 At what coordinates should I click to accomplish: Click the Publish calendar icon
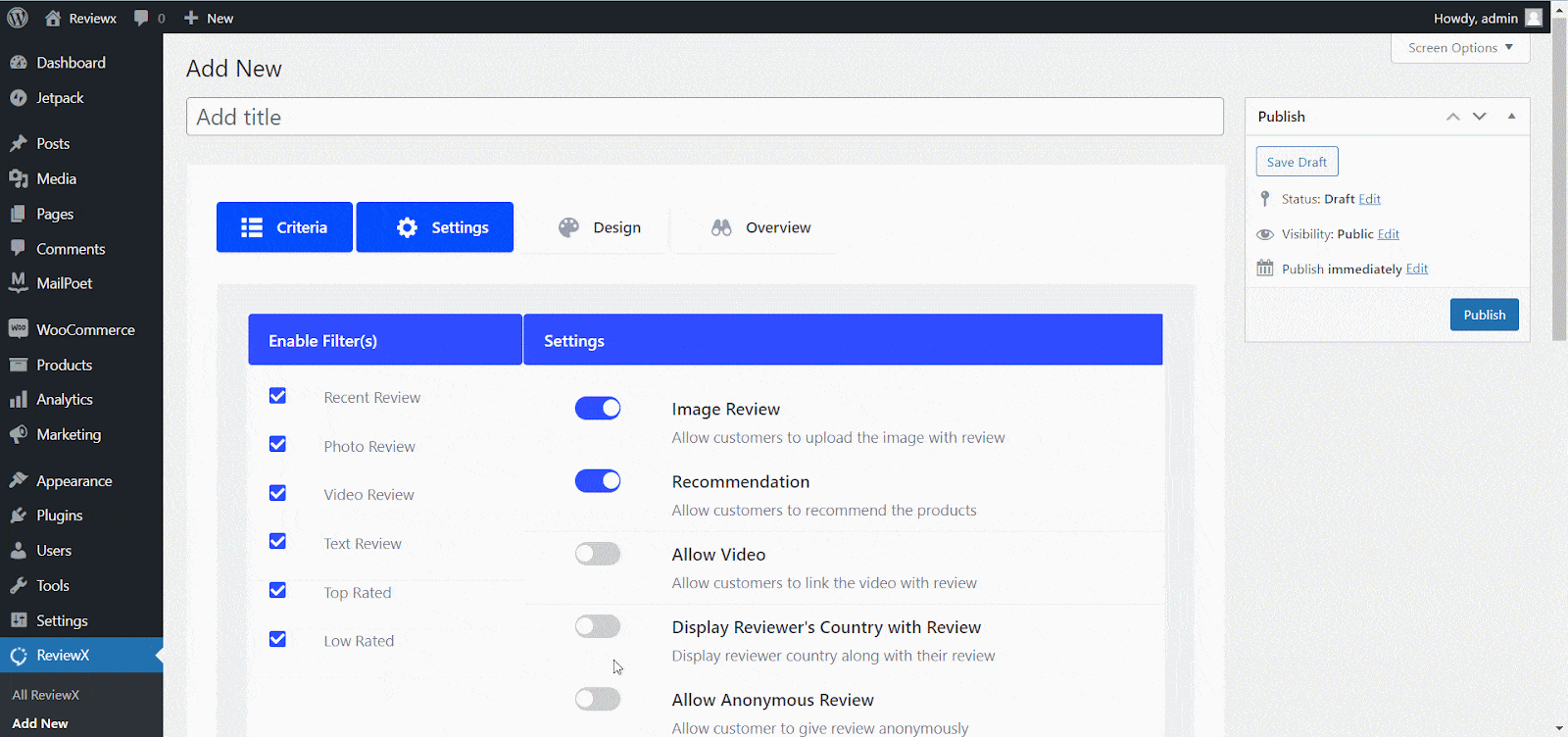tap(1265, 269)
